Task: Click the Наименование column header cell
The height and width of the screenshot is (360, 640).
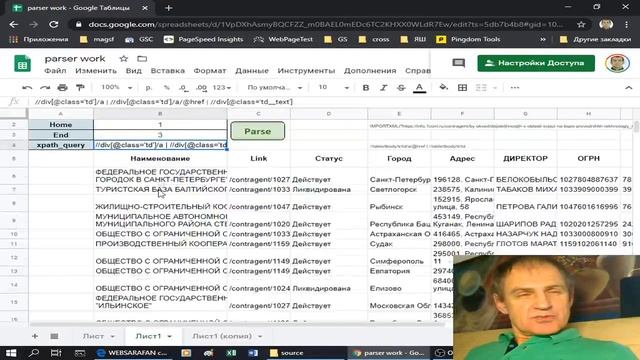Action: 160,158
